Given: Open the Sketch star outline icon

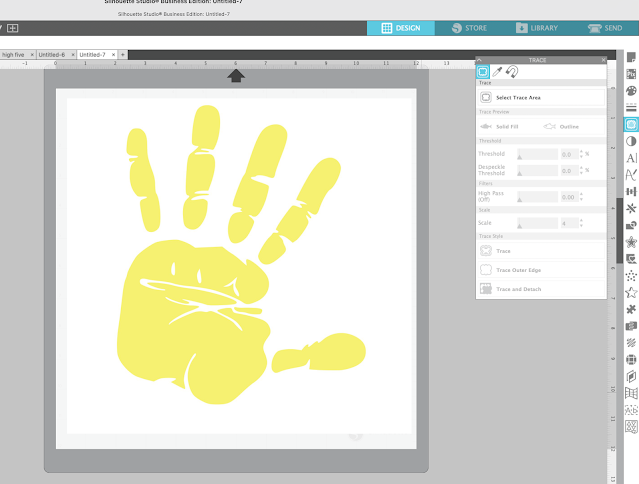Looking at the screenshot, I should [631, 293].
